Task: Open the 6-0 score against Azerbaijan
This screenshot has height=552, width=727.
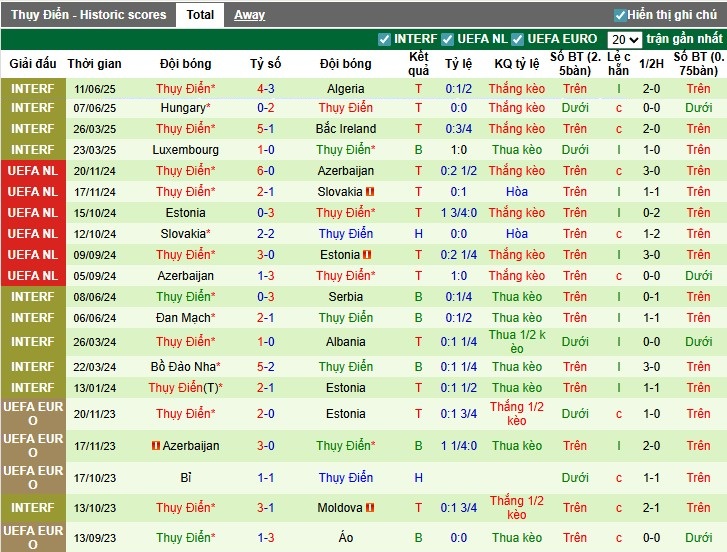Action: pyautogui.click(x=266, y=171)
